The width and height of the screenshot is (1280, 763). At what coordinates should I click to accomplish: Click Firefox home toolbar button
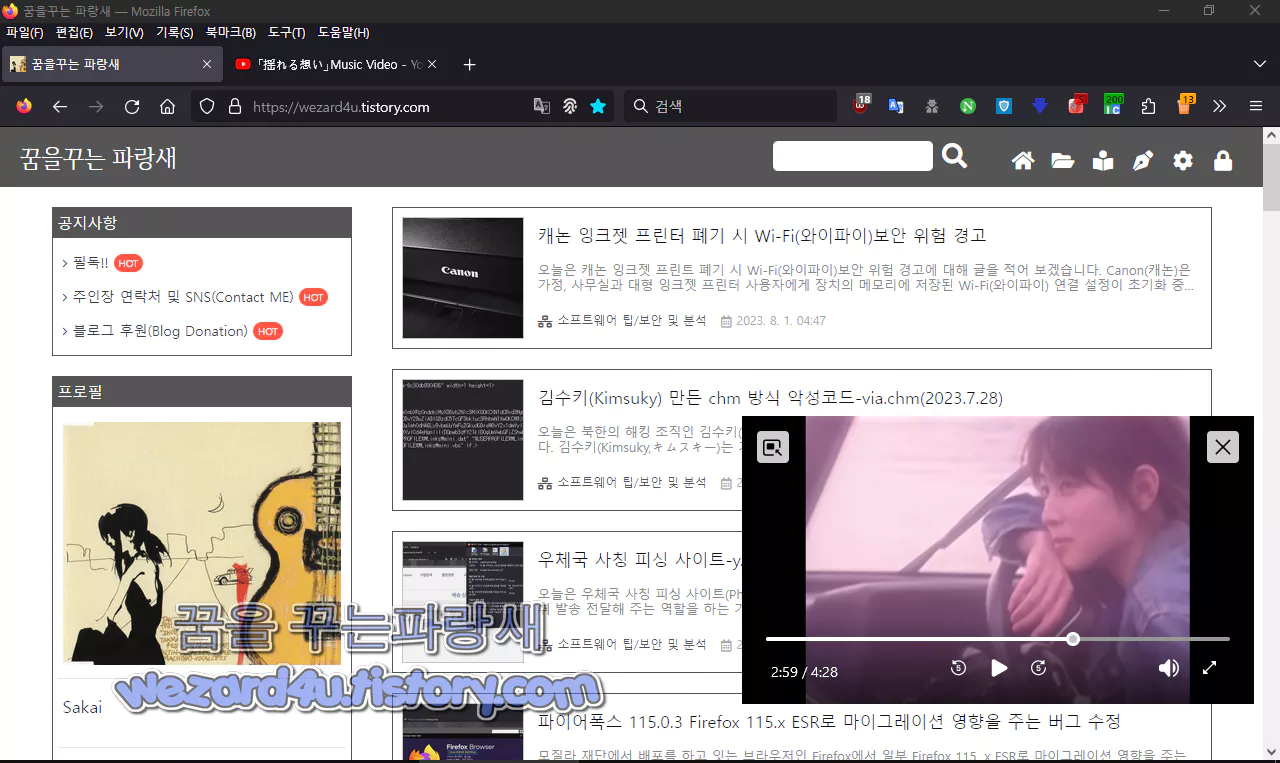click(168, 106)
